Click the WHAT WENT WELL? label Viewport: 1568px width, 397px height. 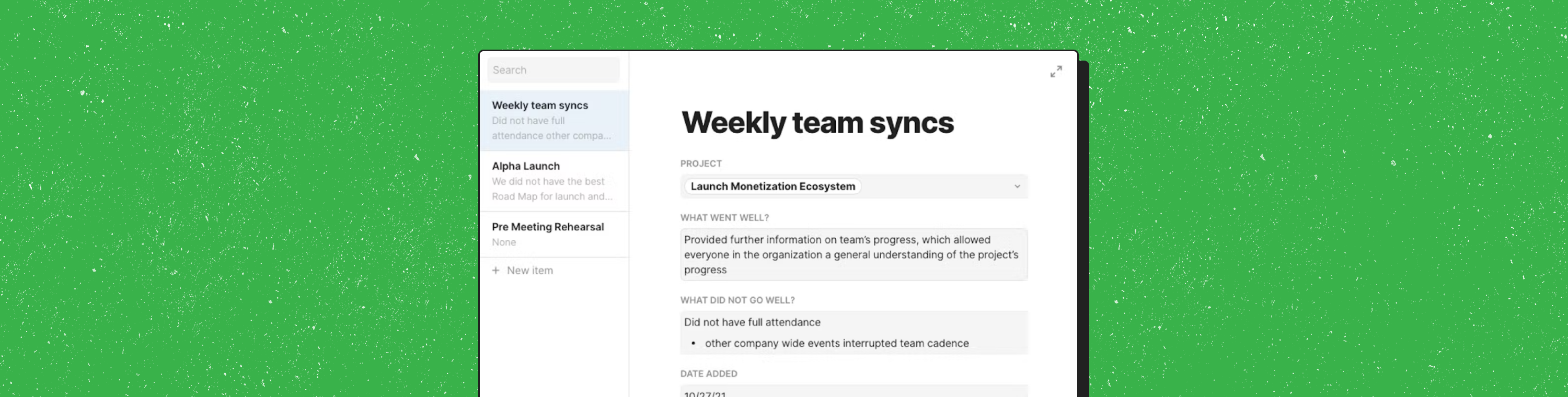pos(724,218)
